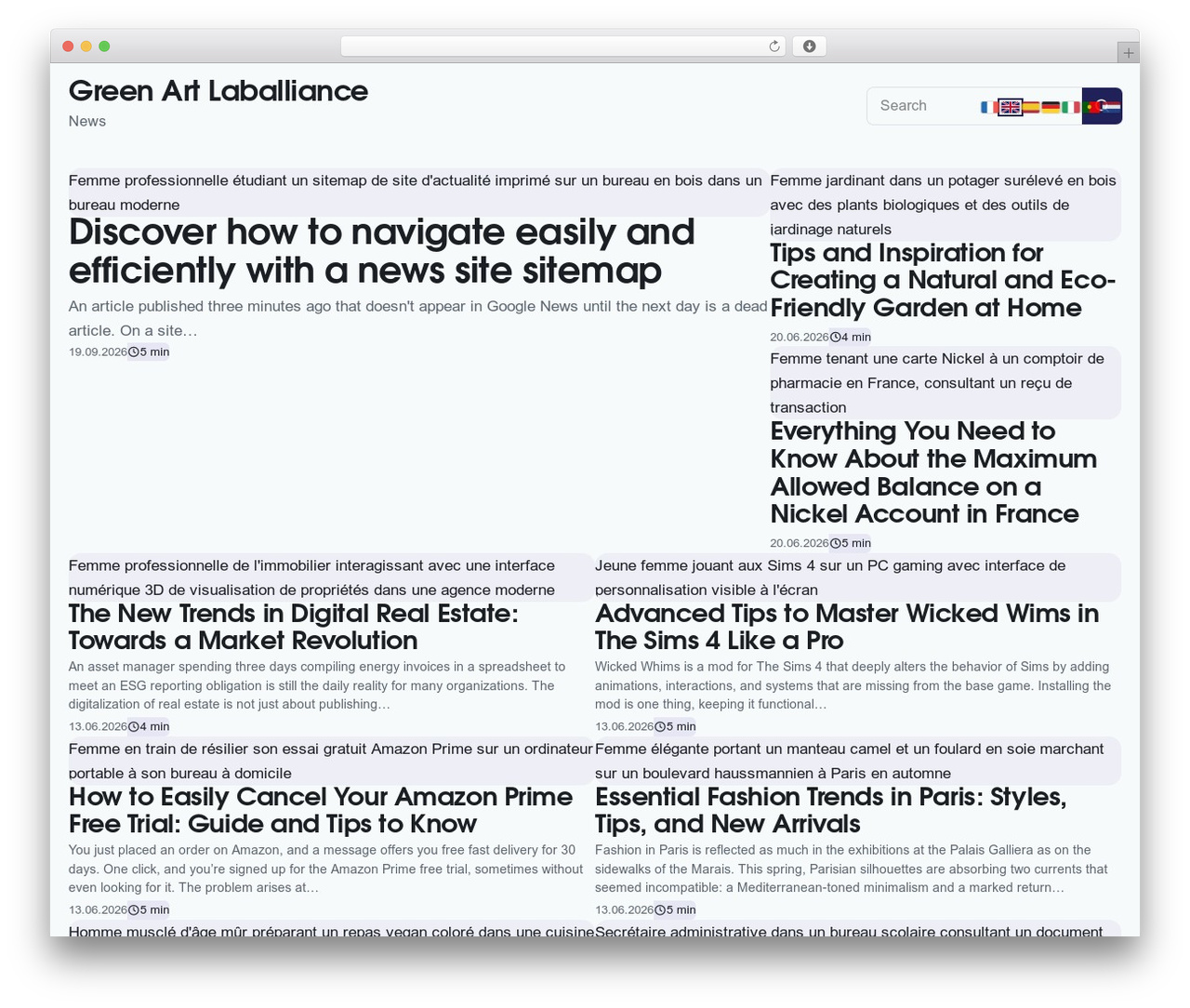Viewport: 1190px width, 1008px height.
Task: Choose the Spanish flag language option
Action: (x=1031, y=107)
